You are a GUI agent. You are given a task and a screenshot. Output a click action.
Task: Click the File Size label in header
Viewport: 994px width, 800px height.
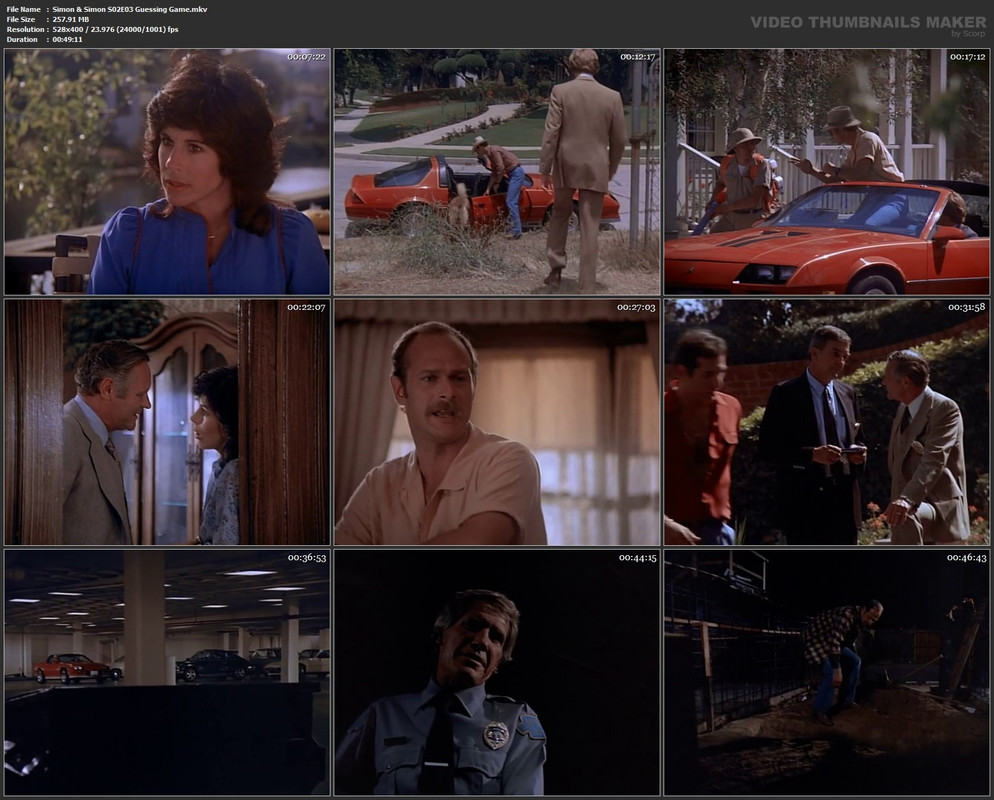click(21, 20)
